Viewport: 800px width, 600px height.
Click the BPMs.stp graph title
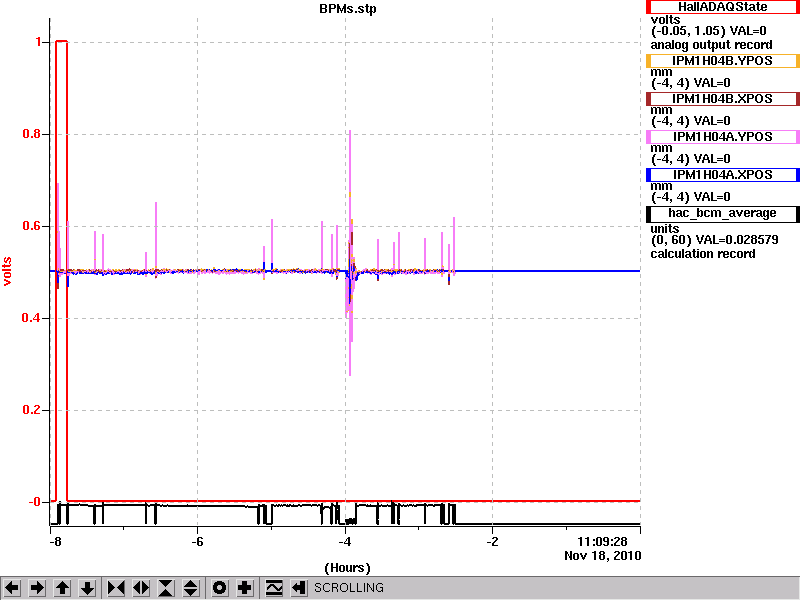coord(347,9)
